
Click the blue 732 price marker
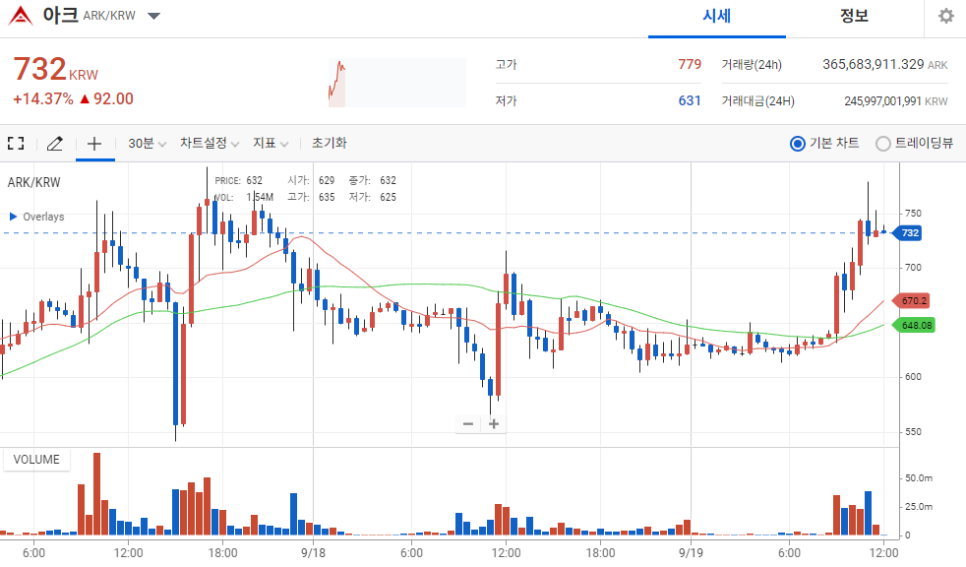[x=907, y=233]
